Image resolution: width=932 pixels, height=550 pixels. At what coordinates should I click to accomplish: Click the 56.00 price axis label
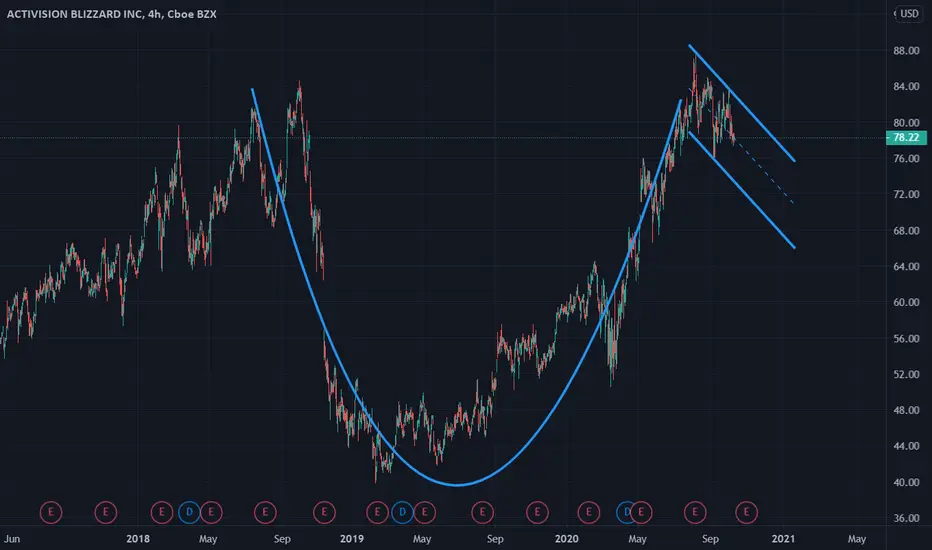[x=906, y=338]
